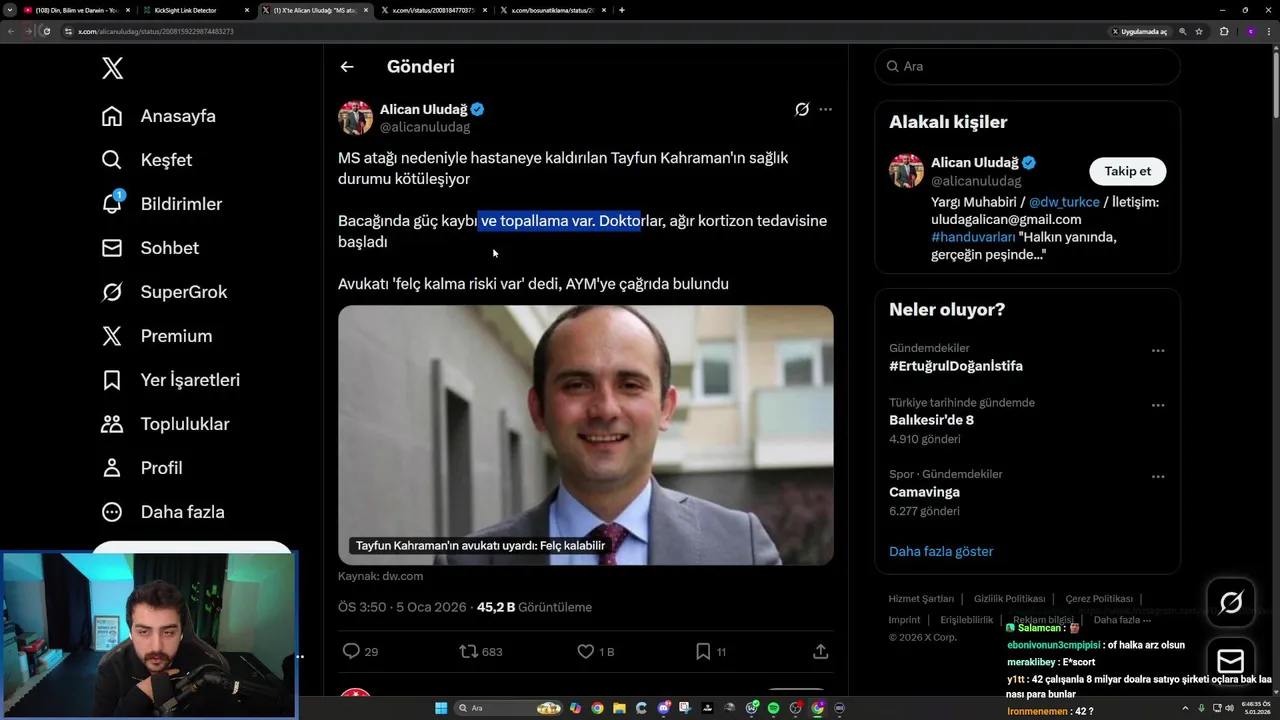Open the Balıkesir'de 8 trend

click(931, 420)
